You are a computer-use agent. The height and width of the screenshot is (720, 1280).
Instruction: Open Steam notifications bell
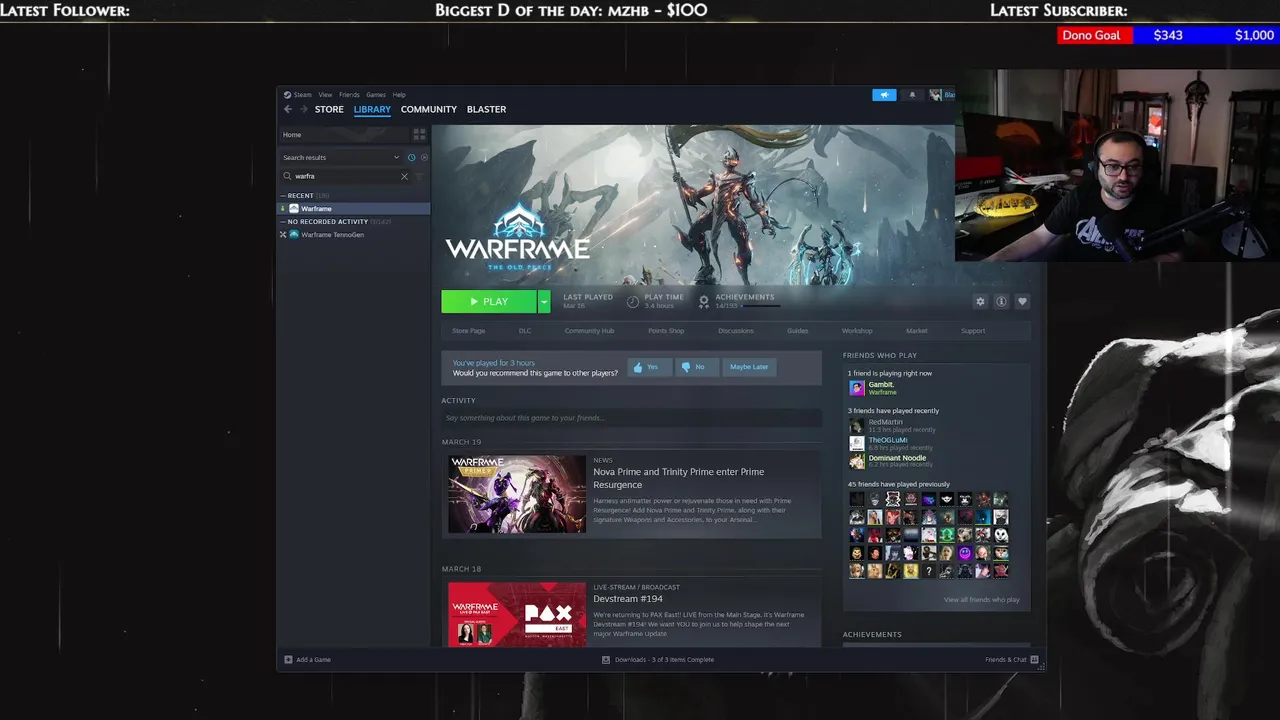click(x=912, y=95)
